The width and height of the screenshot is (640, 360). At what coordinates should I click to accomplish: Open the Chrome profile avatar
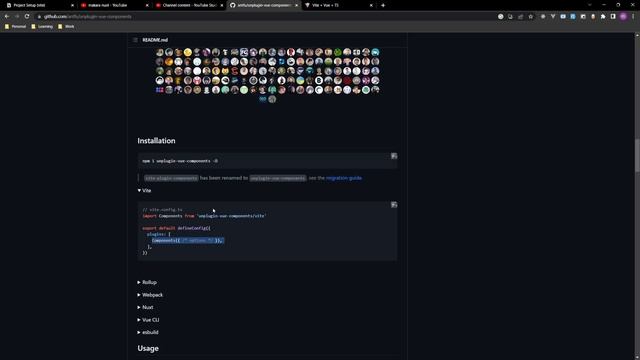(623, 16)
